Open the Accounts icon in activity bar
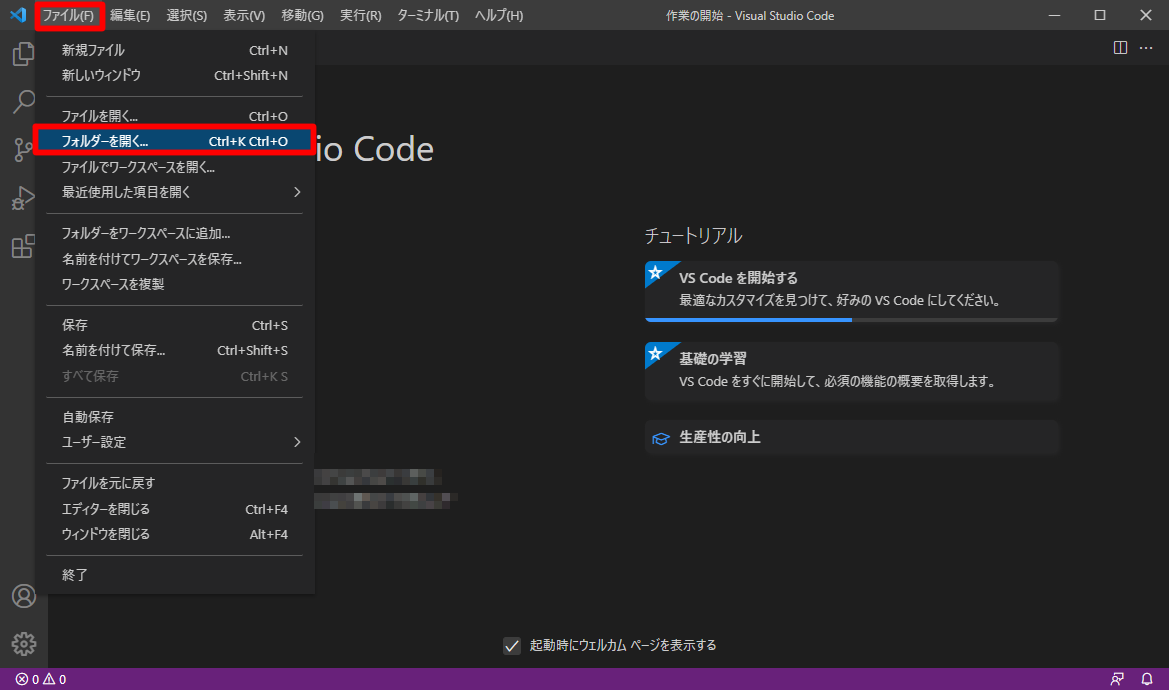The height and width of the screenshot is (690, 1169). coord(24,596)
